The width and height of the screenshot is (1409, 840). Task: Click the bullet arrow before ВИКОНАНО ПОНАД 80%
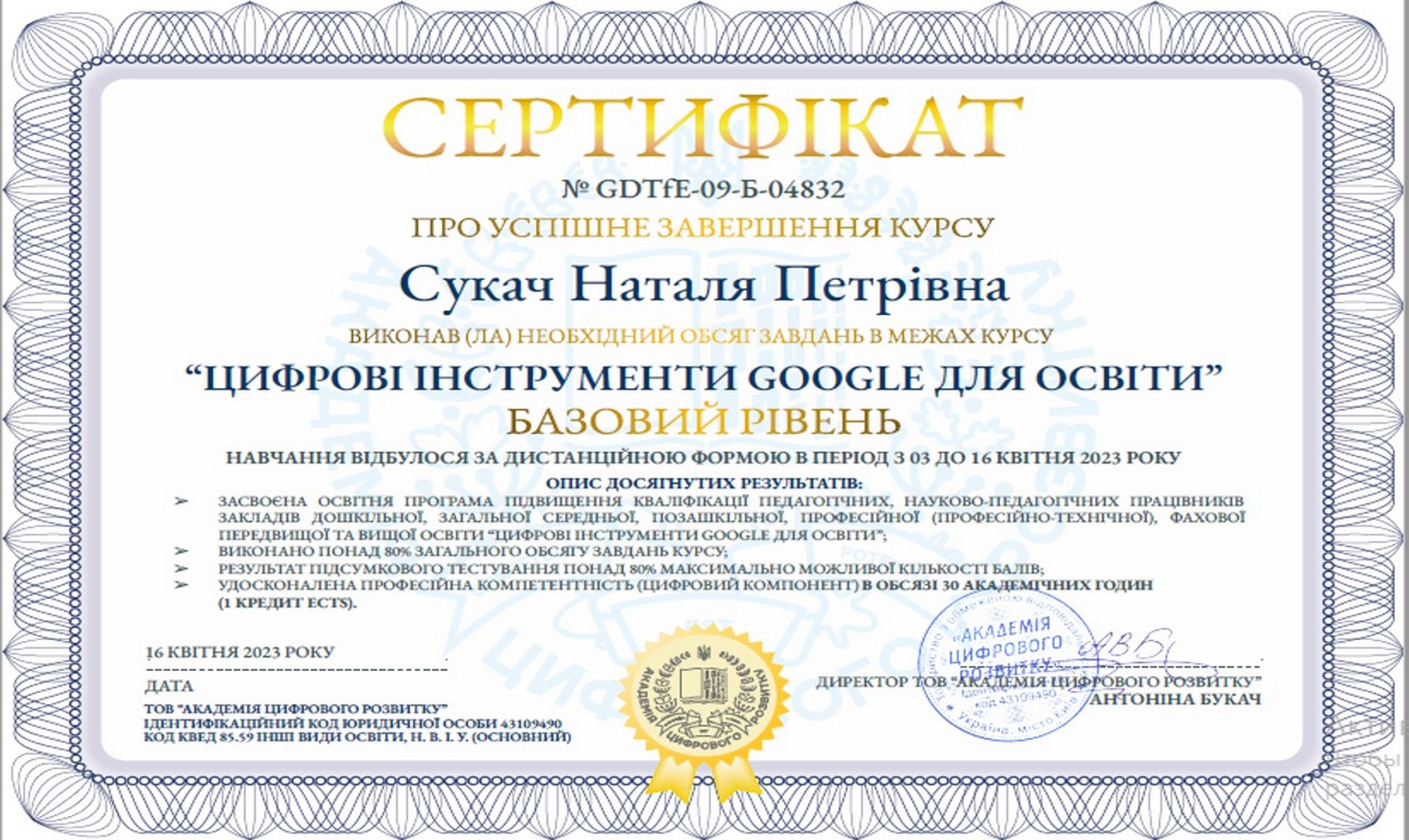tap(182, 551)
